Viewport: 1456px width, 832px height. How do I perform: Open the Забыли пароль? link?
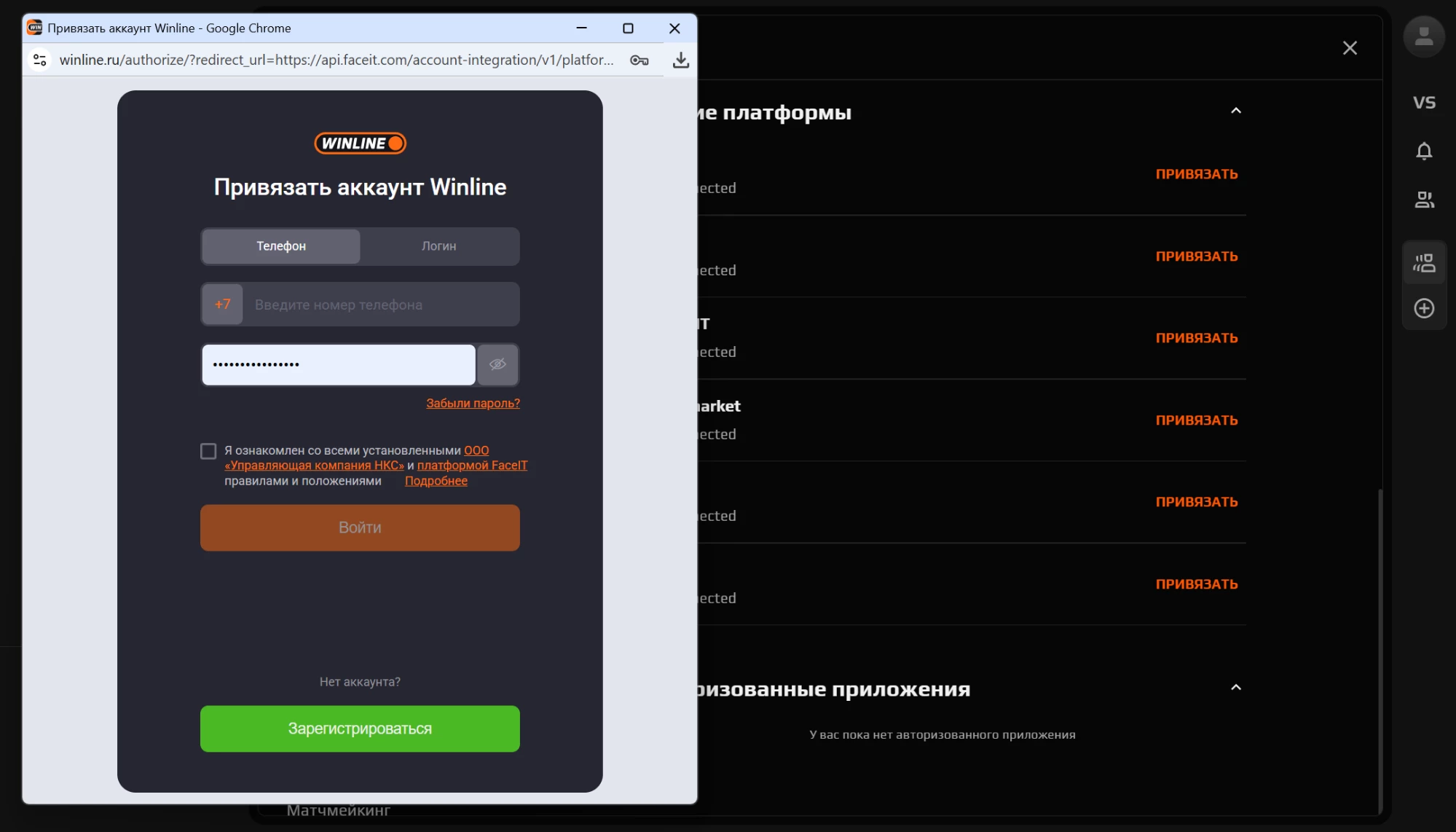[473, 403]
